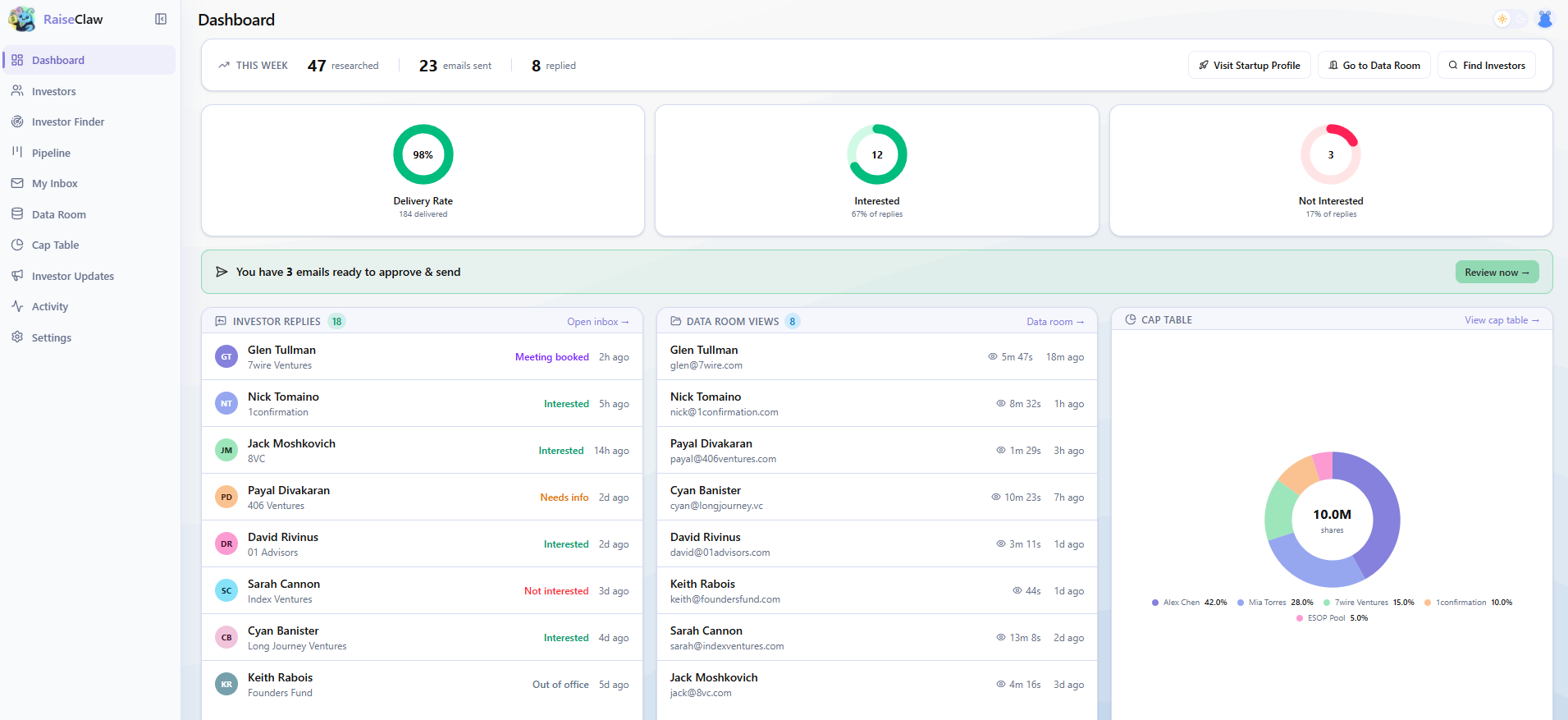Click the RaiseClaw logo icon
Viewport: 1568px width, 720px height.
[22, 19]
